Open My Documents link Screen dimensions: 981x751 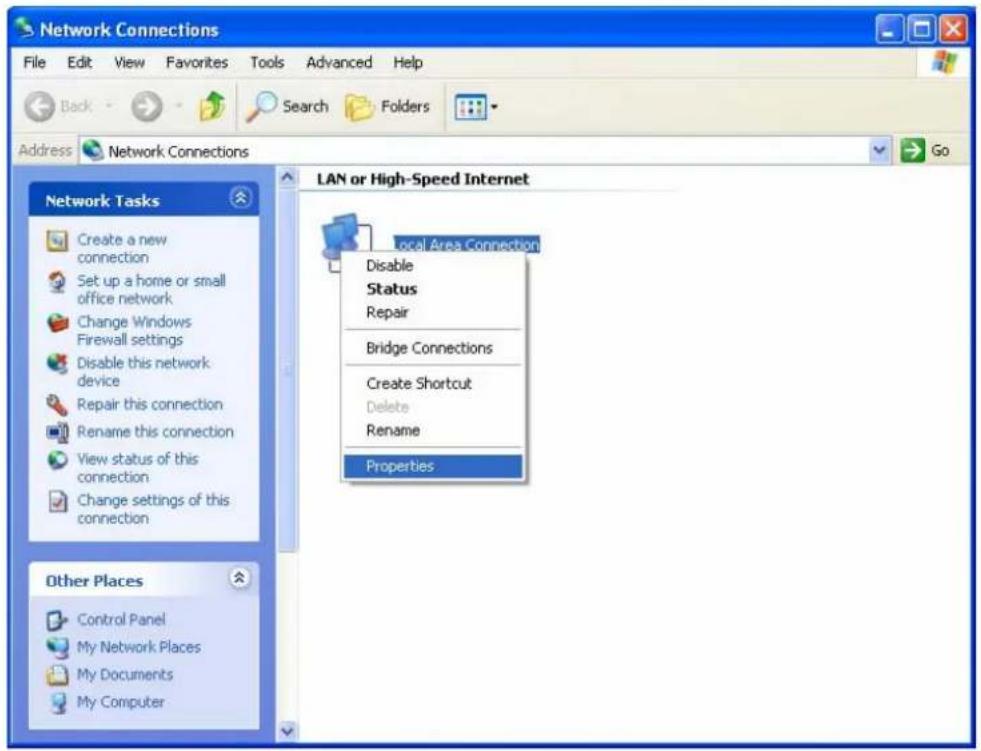tap(125, 675)
